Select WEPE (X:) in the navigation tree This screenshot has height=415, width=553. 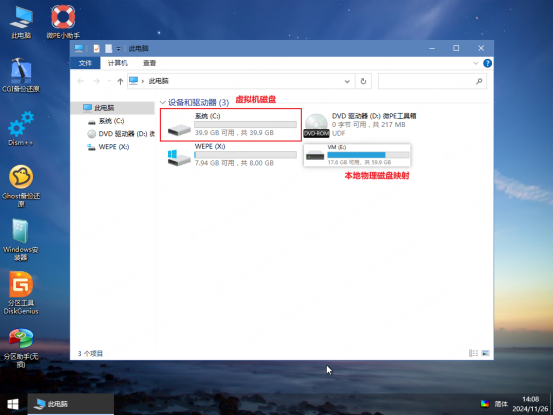pos(114,147)
